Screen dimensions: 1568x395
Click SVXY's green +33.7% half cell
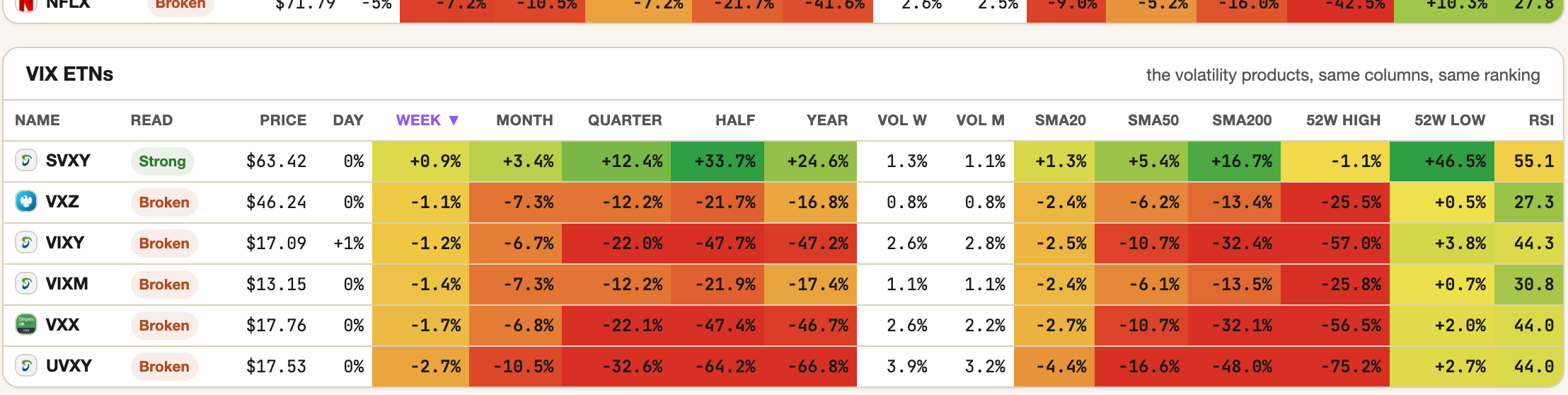[x=717, y=161]
